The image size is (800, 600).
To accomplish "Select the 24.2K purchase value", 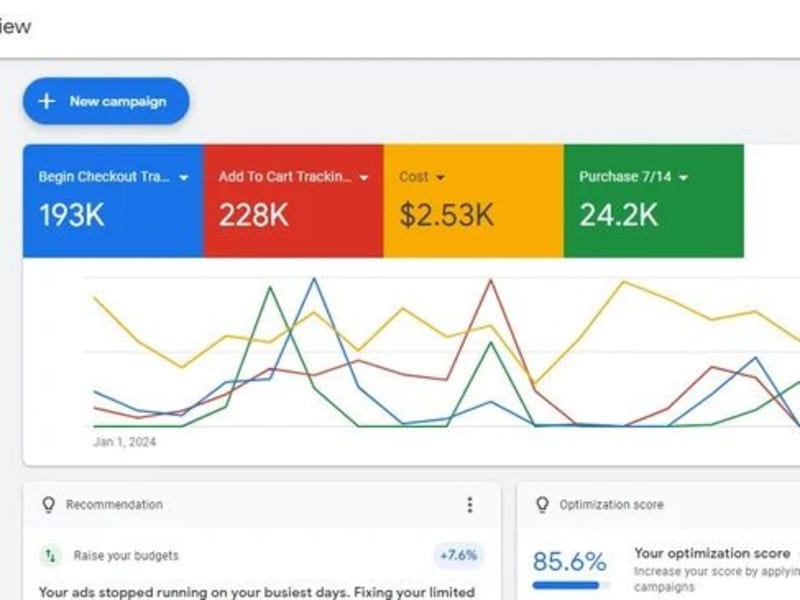I will (618, 215).
